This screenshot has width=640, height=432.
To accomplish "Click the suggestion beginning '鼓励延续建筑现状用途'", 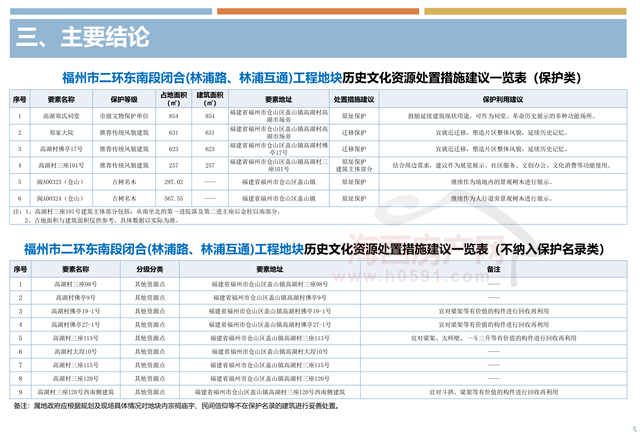I will click(502, 116).
